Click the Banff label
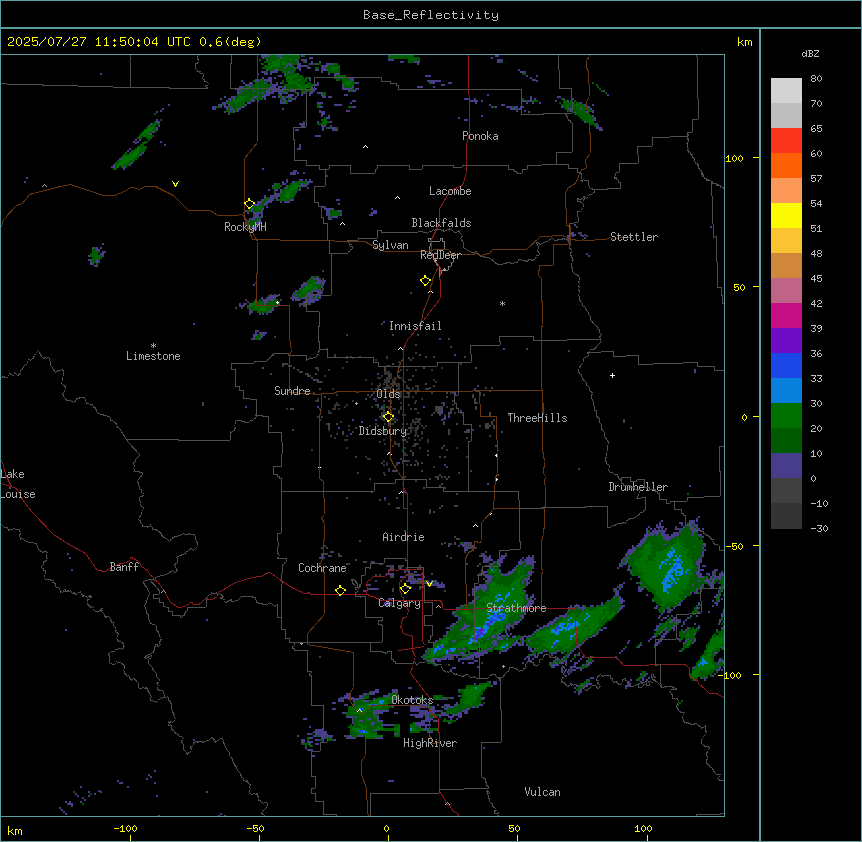Screen dimensions: 862x842 (x=124, y=567)
